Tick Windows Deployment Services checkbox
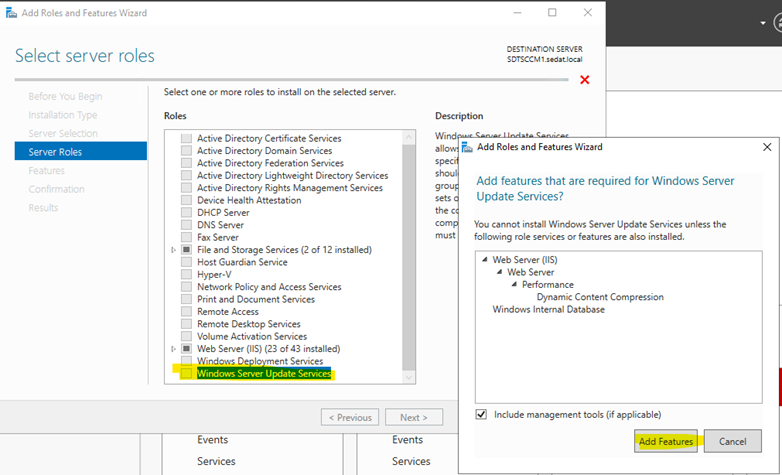Screen dimensions: 782x475 click(x=187, y=361)
